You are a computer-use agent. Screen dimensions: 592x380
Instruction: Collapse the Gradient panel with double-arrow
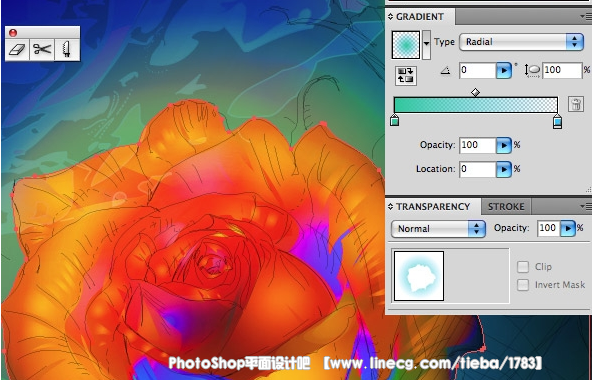(x=390, y=17)
